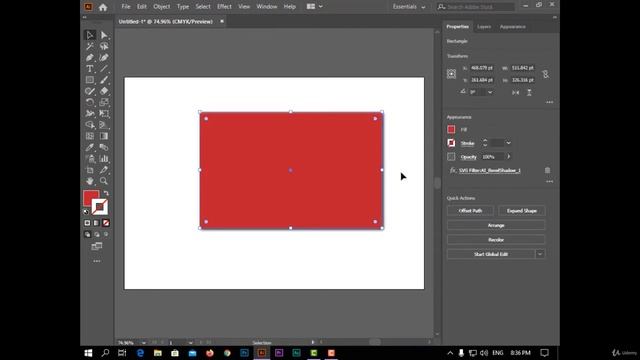The height and width of the screenshot is (360, 640).
Task: Select the Pen tool
Action: tap(90, 58)
